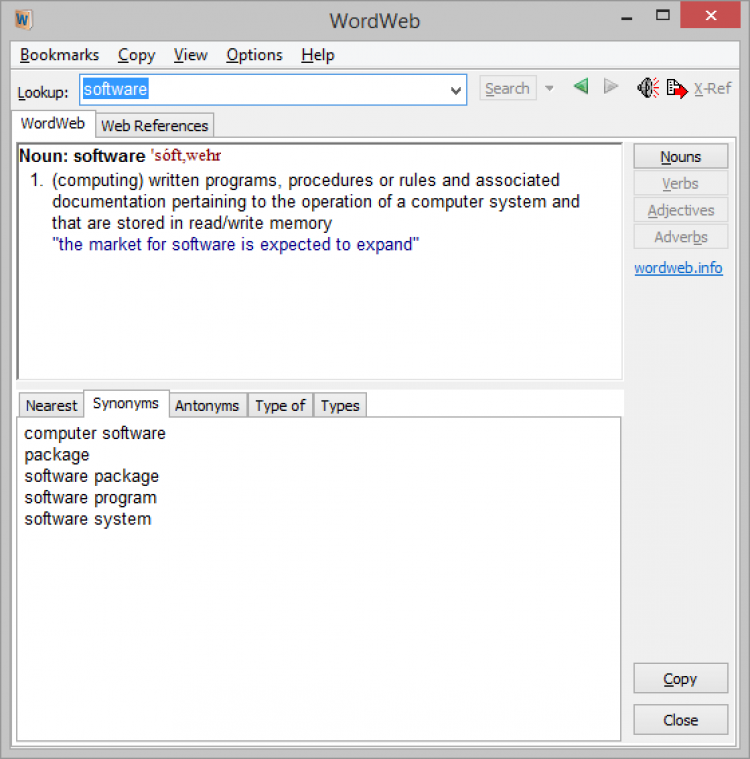Viewport: 750px width, 759px height.
Task: Select the Synonyms tab
Action: pos(126,404)
